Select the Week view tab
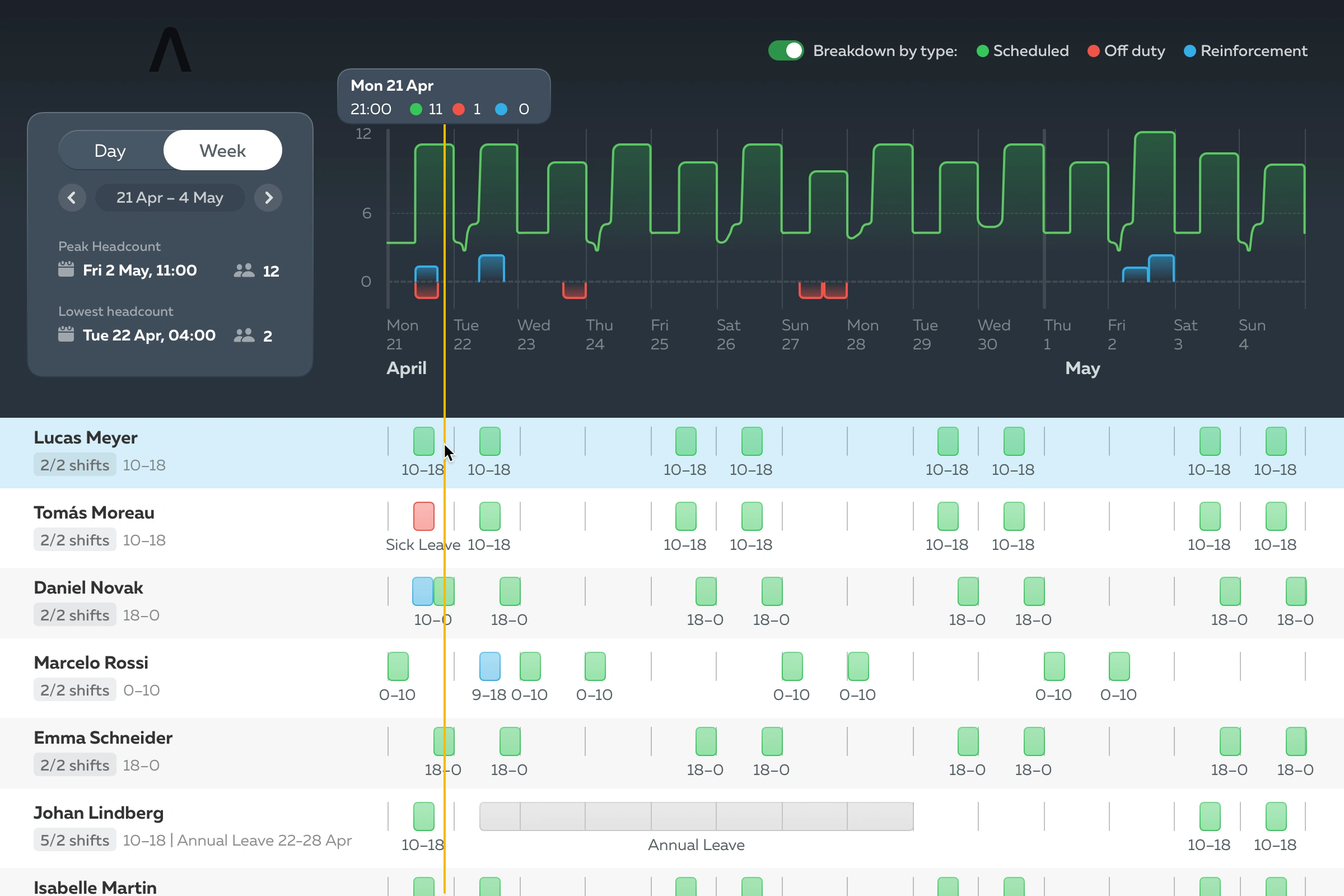The image size is (1344, 896). 222,150
